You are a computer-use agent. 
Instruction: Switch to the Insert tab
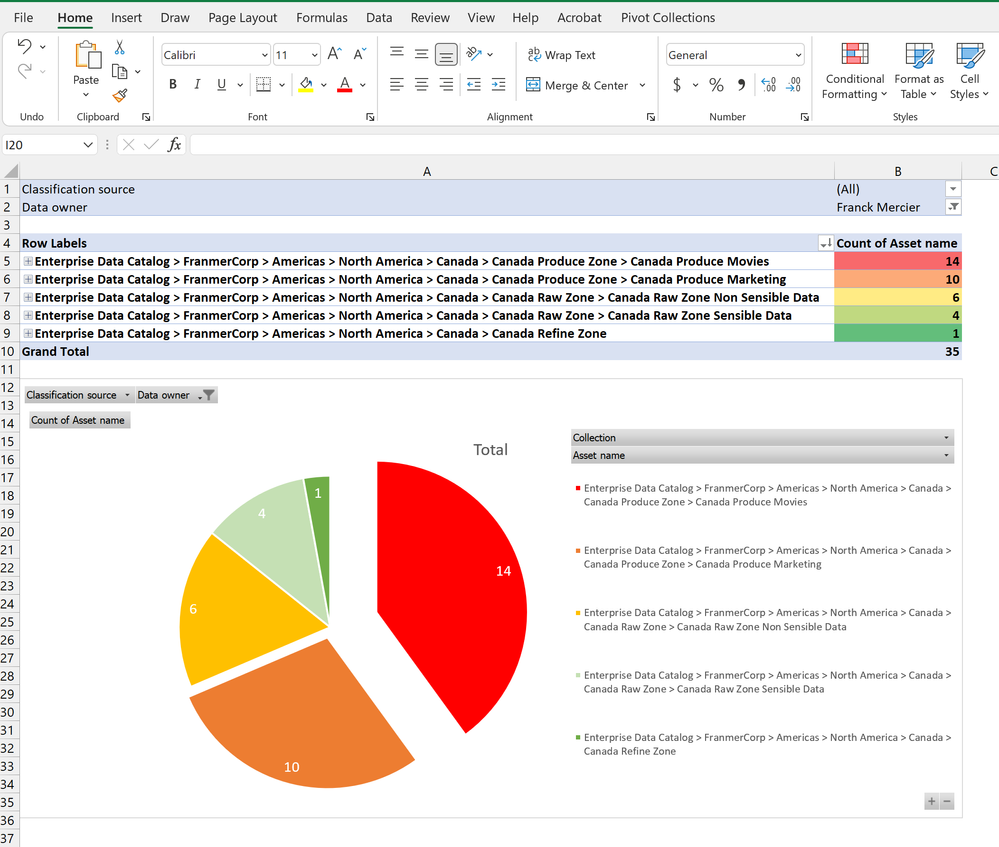126,18
